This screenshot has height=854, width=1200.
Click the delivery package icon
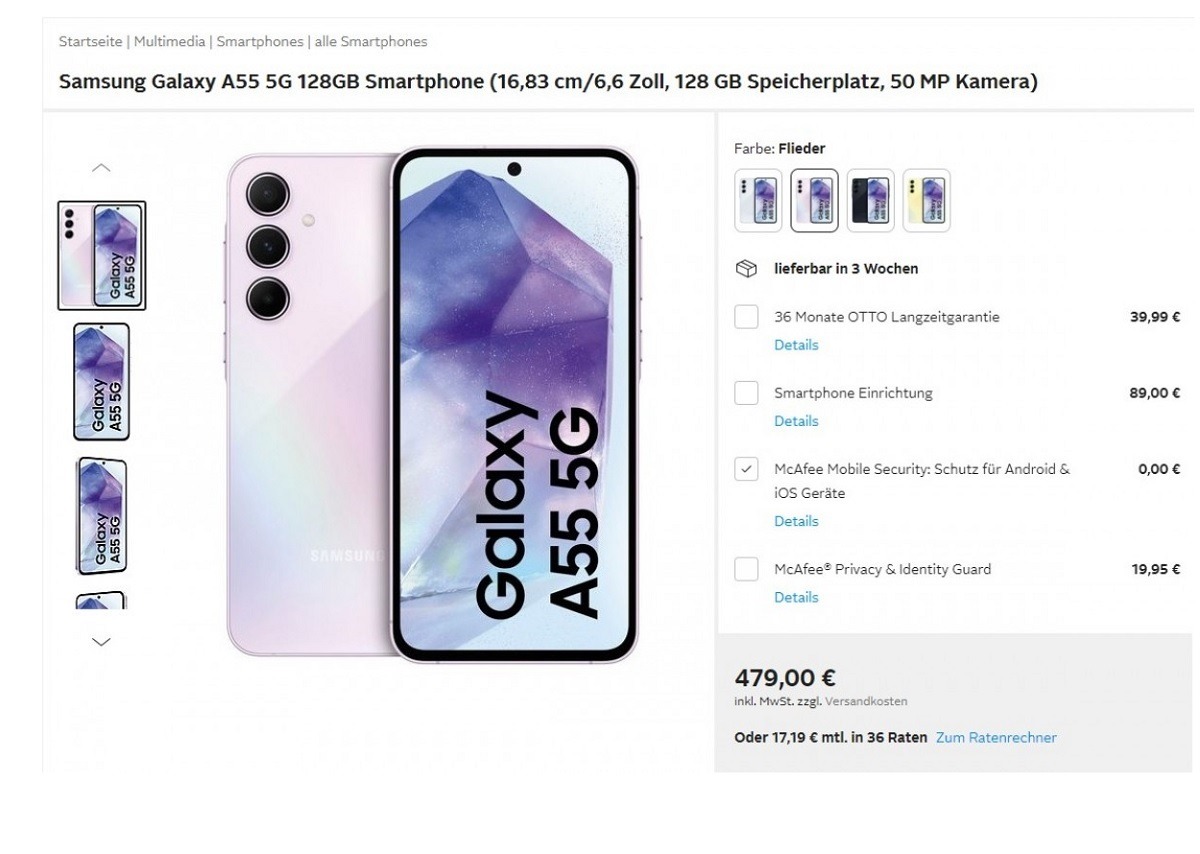point(745,269)
